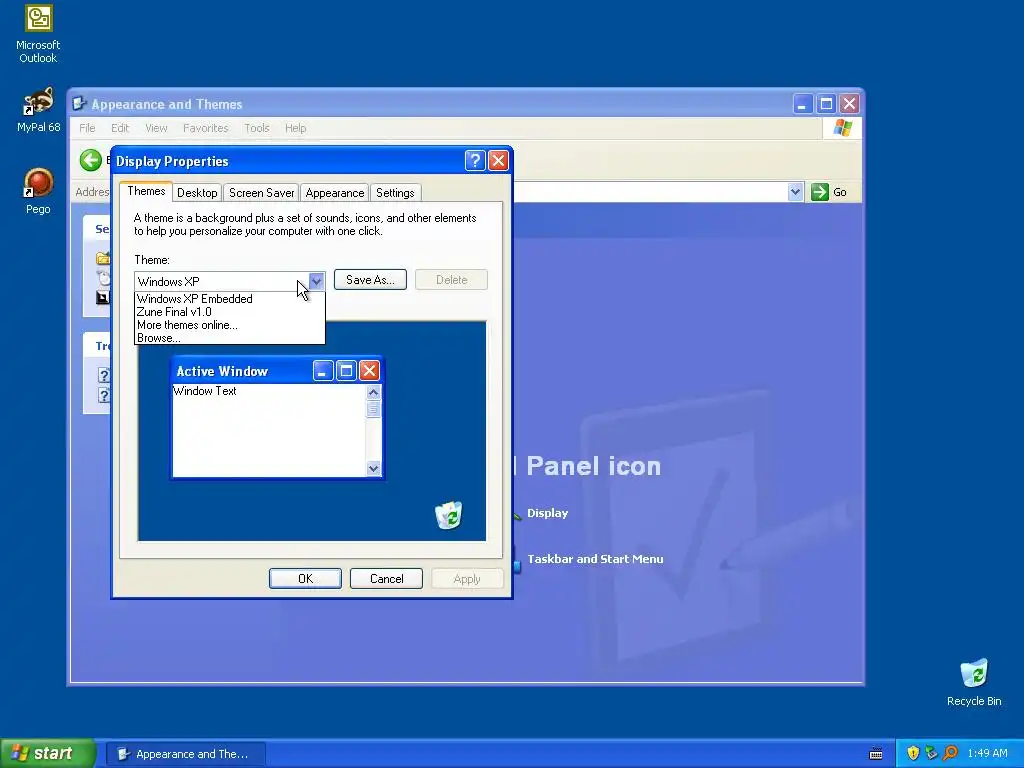Click the green Go arrow button
Screen dimensions: 1024x768
point(820,192)
